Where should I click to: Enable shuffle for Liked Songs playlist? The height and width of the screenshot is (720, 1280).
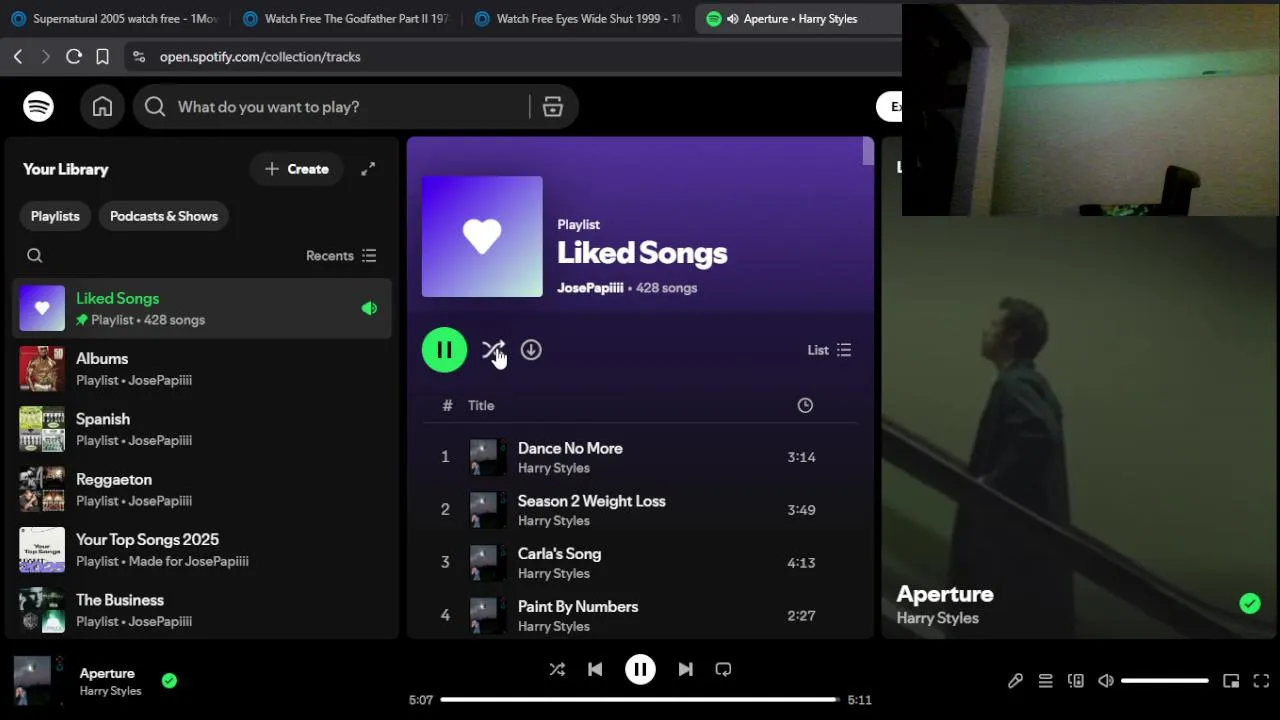point(492,350)
